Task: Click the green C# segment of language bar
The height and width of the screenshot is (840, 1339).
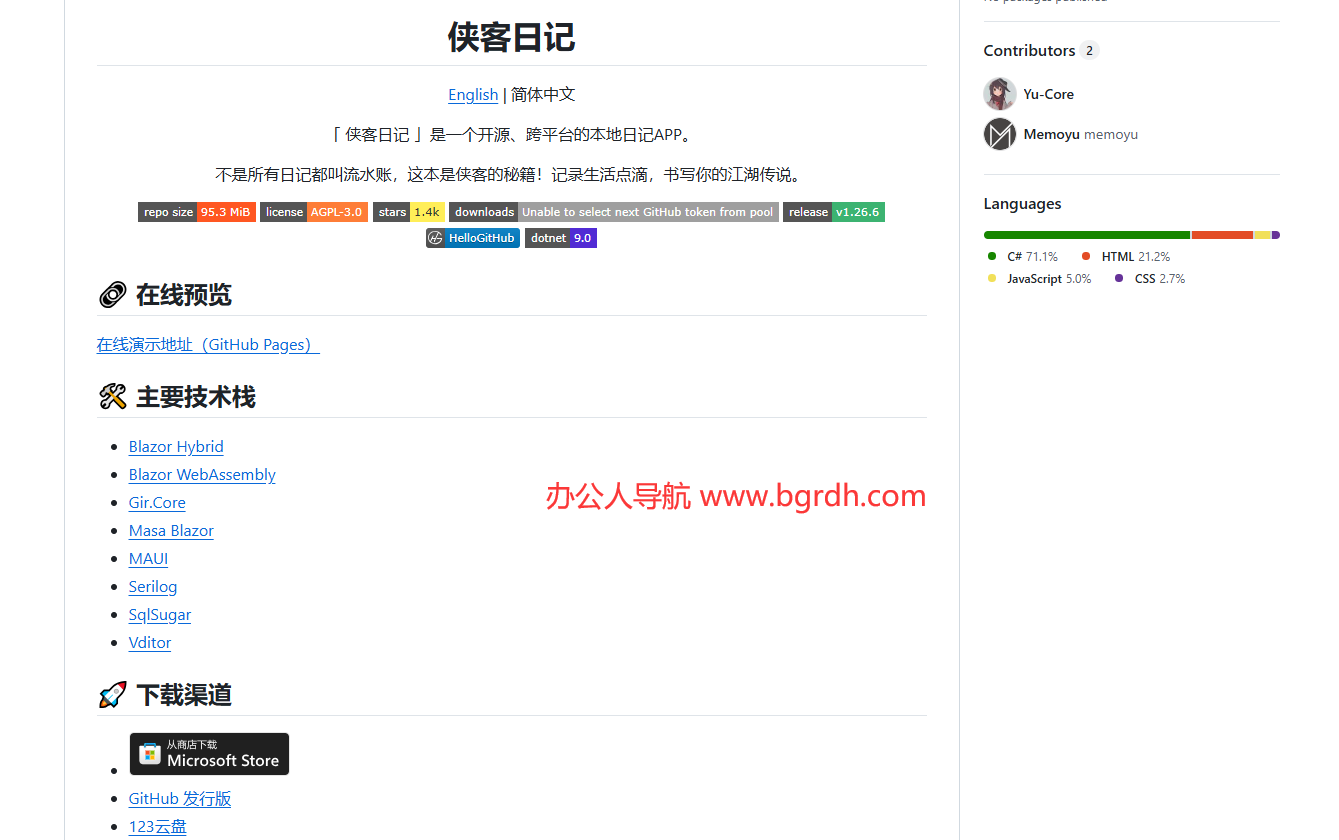Action: pyautogui.click(x=1086, y=235)
